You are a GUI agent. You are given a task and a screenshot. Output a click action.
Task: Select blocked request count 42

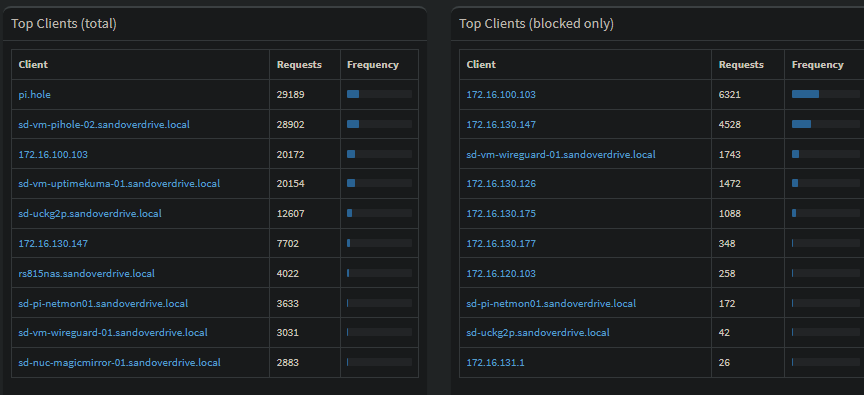[x=724, y=333]
